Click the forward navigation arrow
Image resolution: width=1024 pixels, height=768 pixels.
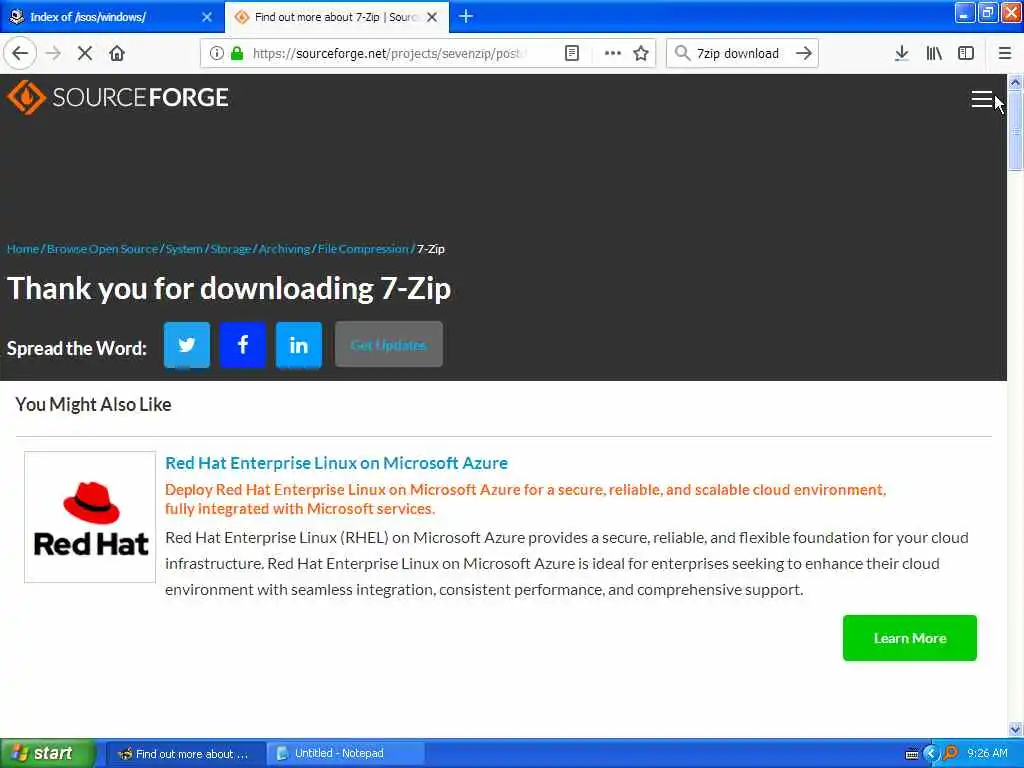click(x=54, y=53)
